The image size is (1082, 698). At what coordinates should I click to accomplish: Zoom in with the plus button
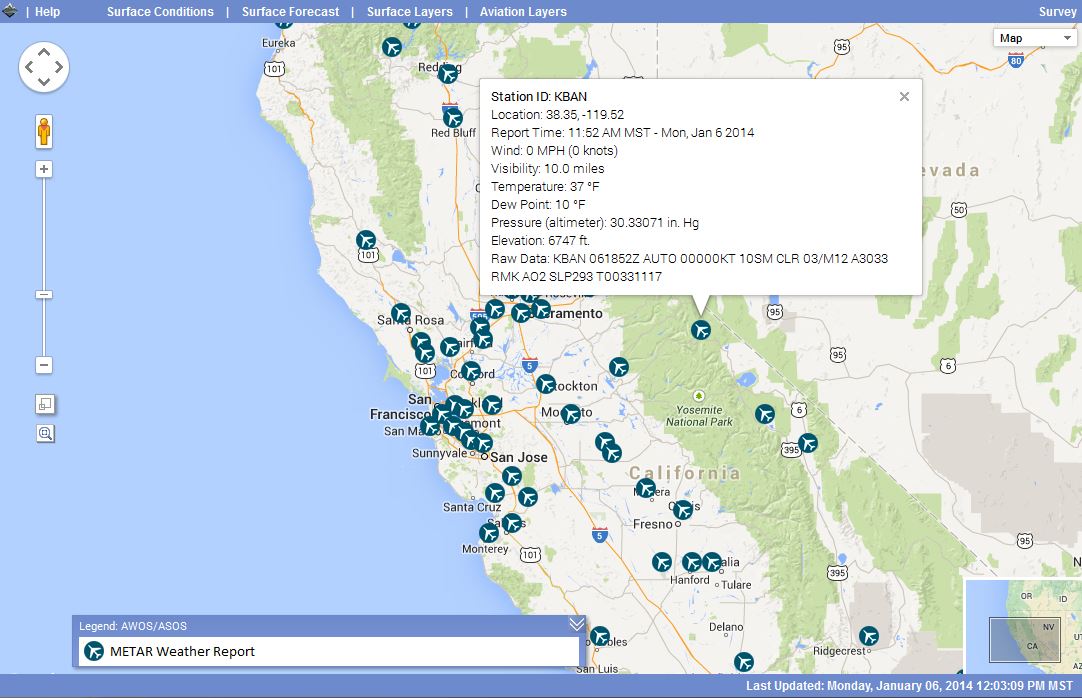(44, 169)
